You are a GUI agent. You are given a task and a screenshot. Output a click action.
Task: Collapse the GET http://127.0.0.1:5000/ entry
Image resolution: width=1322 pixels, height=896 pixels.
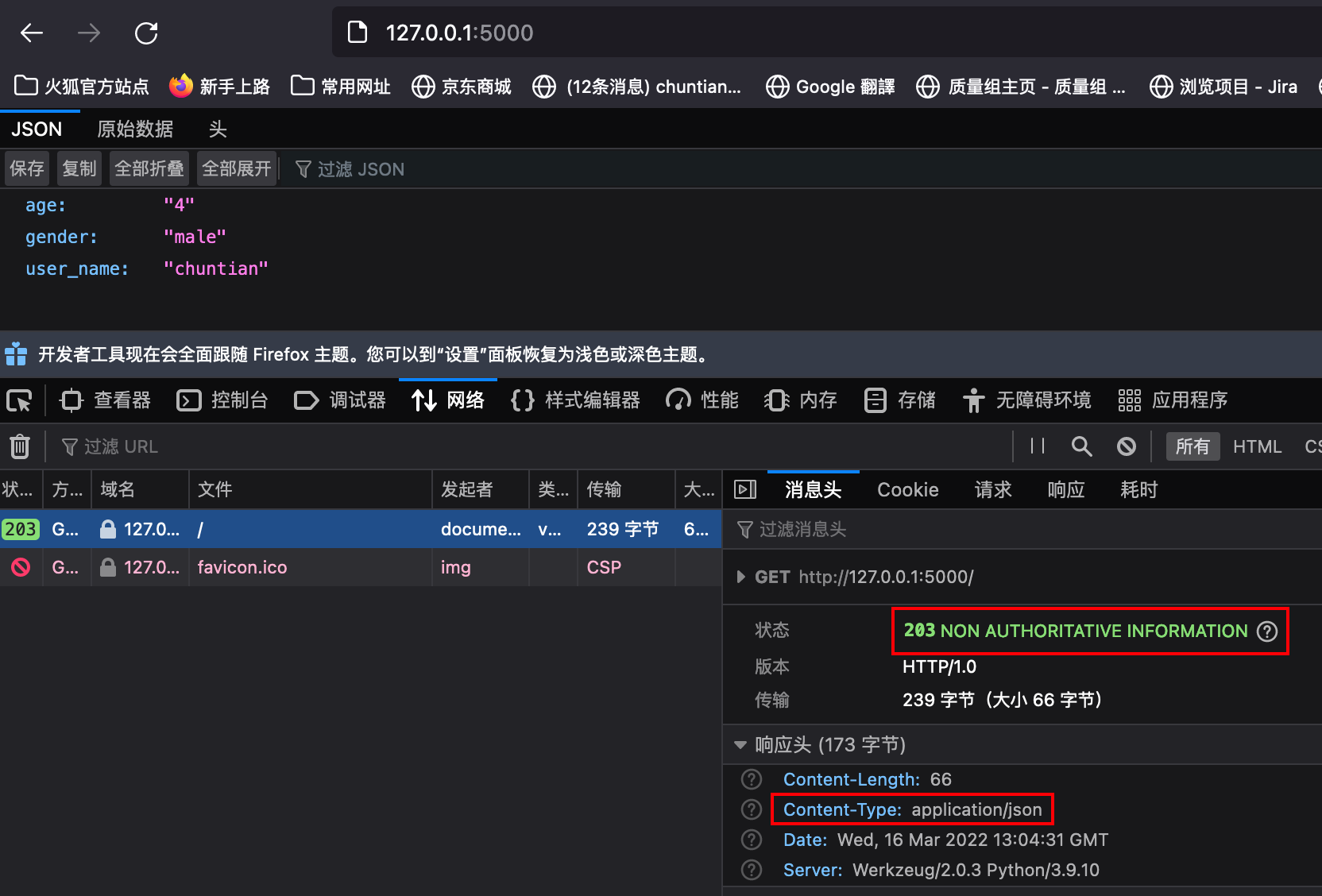(x=740, y=577)
